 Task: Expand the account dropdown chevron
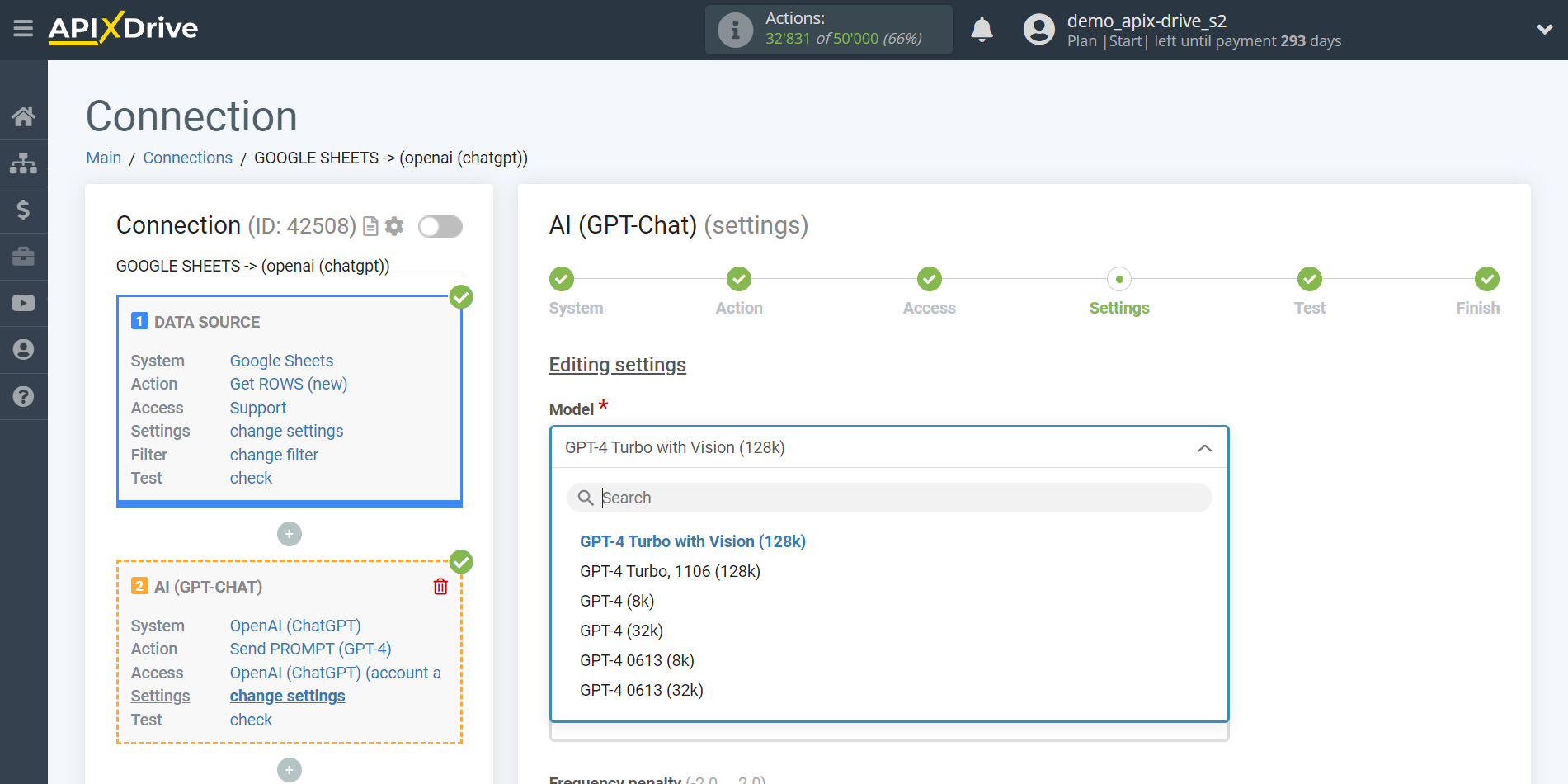(x=1544, y=30)
